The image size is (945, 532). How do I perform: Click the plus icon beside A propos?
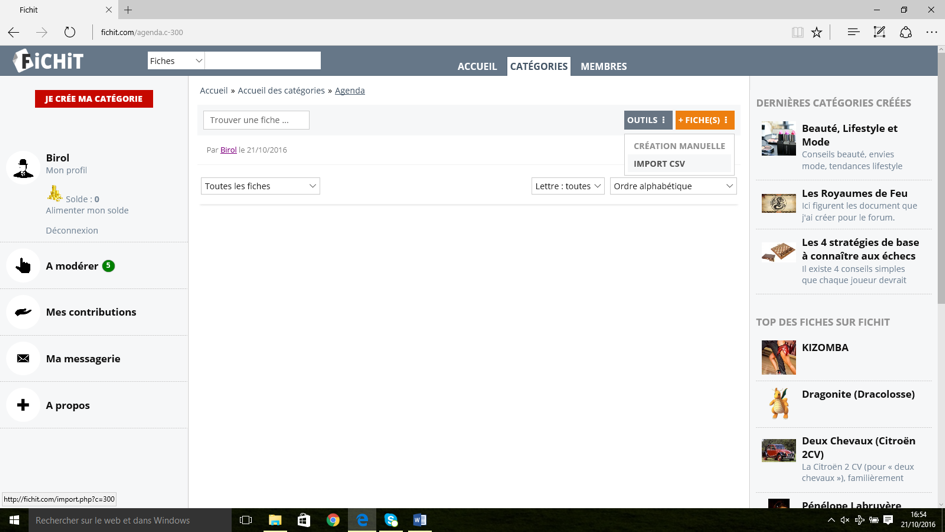(x=23, y=405)
